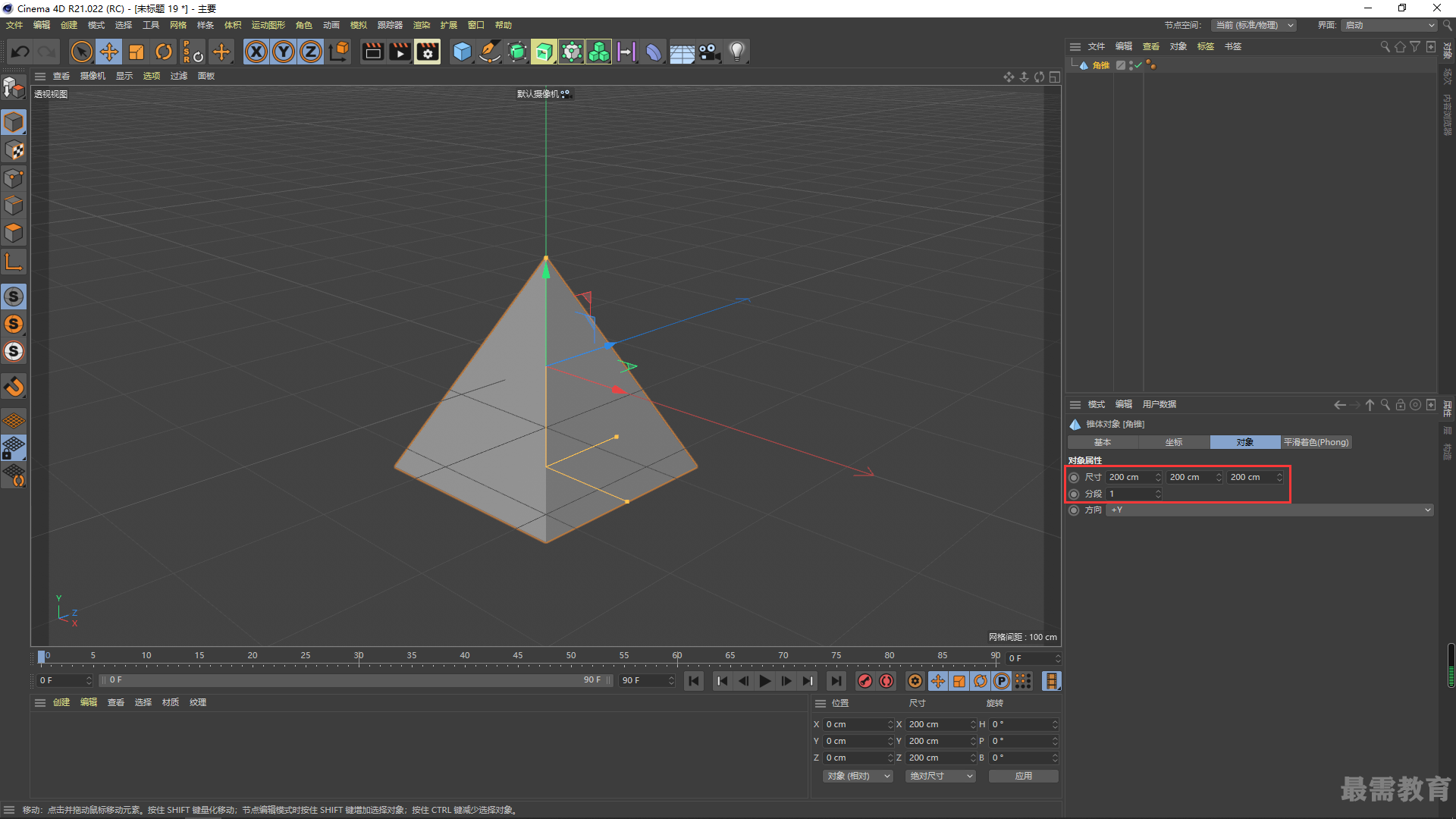Open Edit Render Settings icon
Viewport: 1456px width, 819px height.
point(428,52)
